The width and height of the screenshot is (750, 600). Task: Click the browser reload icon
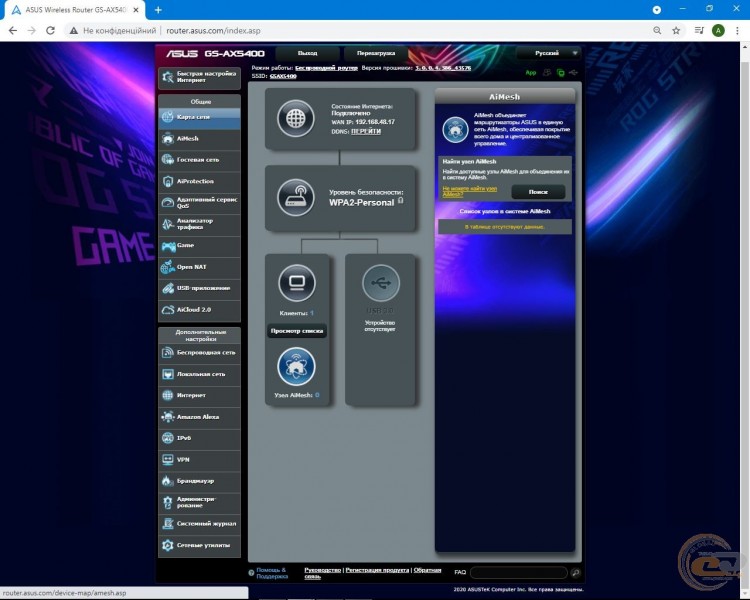tap(50, 31)
